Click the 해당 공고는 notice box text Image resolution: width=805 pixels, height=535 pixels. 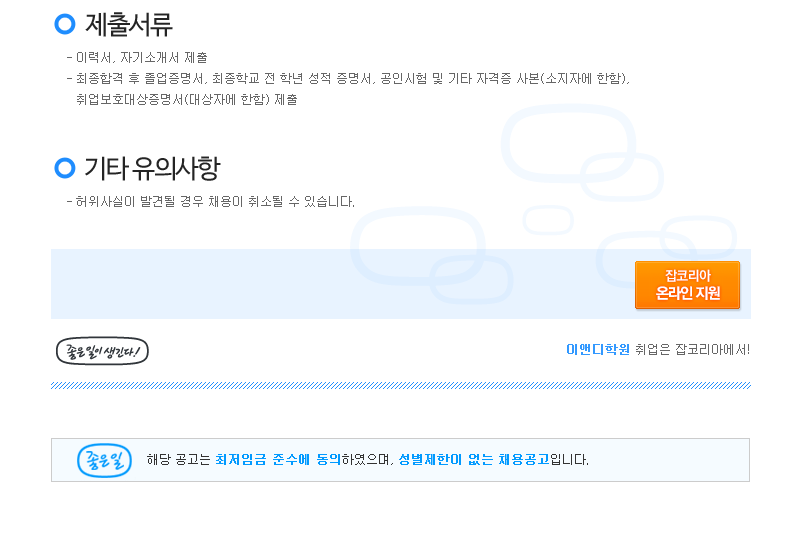tap(368, 460)
